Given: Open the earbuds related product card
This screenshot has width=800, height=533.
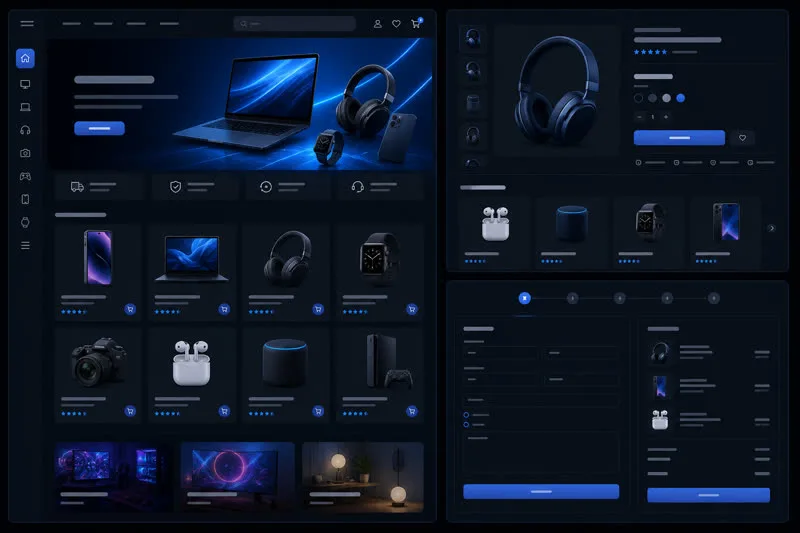Looking at the screenshot, I should (495, 233).
